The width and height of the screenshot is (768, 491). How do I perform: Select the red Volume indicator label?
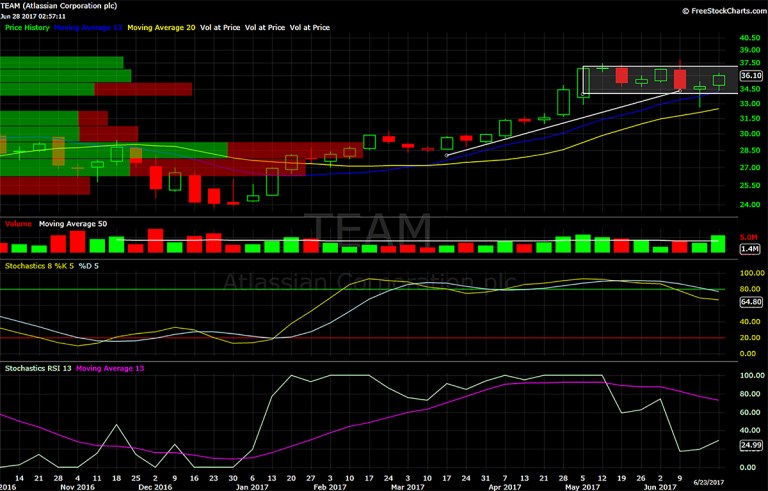point(18,224)
